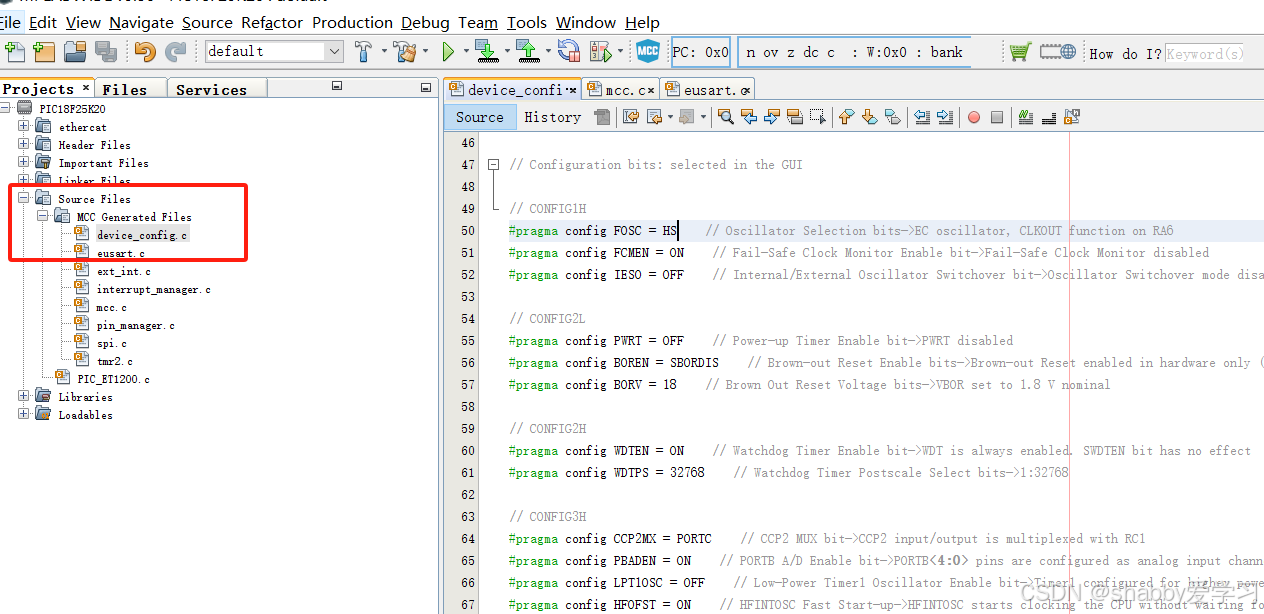Viewport: 1264px width, 614px height.
Task: Select Source view button in editor
Action: [x=480, y=117]
